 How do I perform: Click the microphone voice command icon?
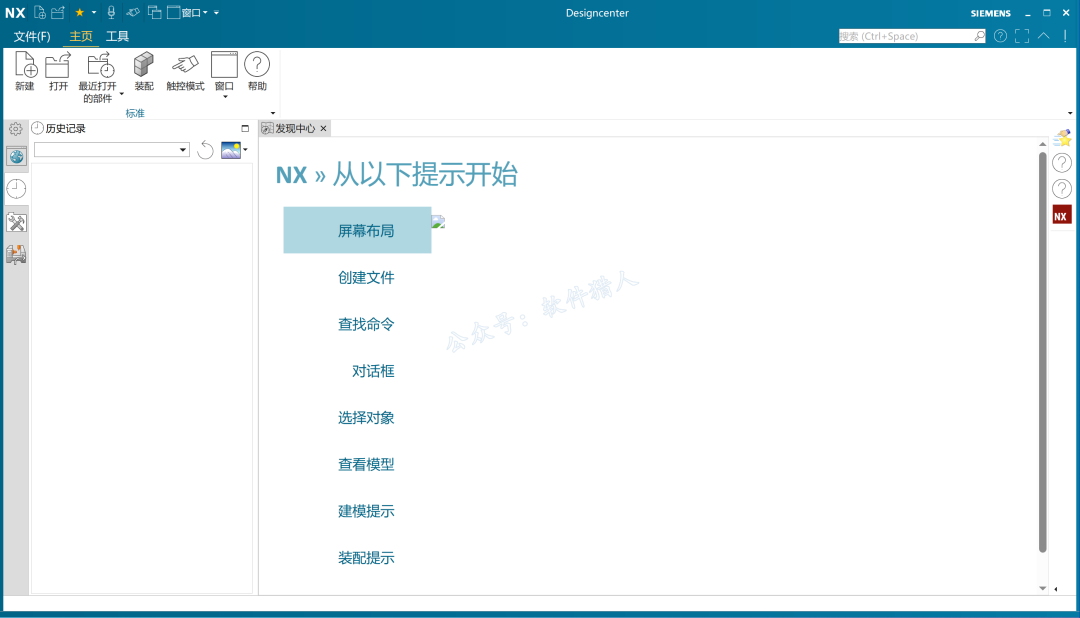[x=111, y=12]
